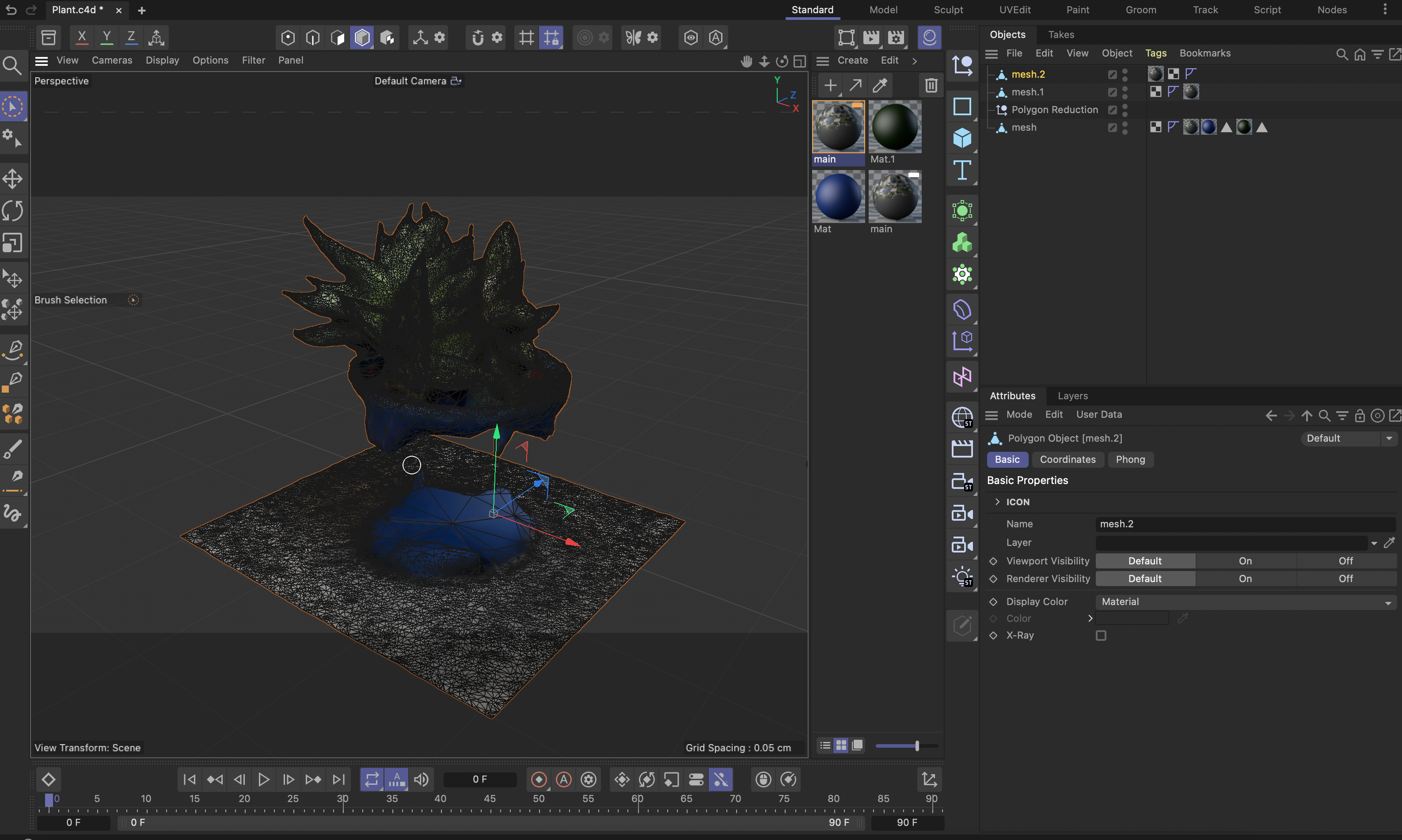Switch to the UVEdit layout tab

[x=1015, y=10]
